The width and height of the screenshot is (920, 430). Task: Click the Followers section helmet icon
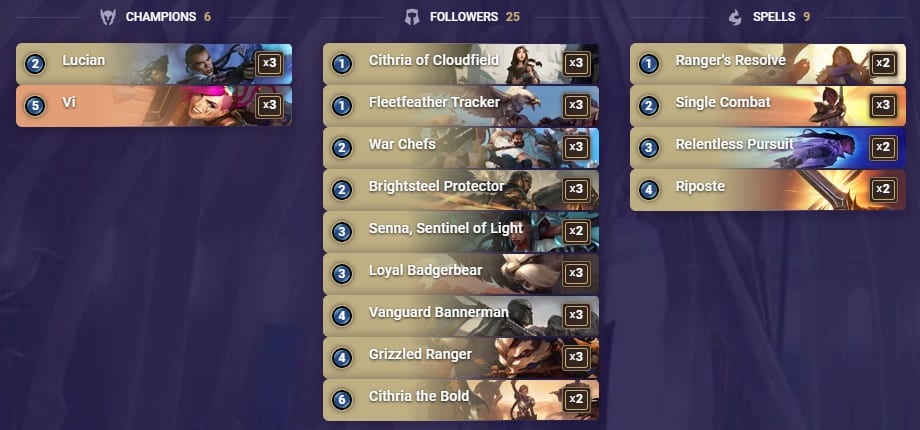point(412,17)
